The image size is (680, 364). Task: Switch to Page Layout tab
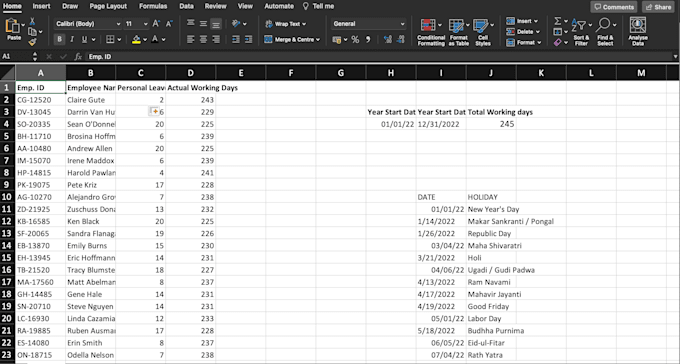pyautogui.click(x=108, y=6)
